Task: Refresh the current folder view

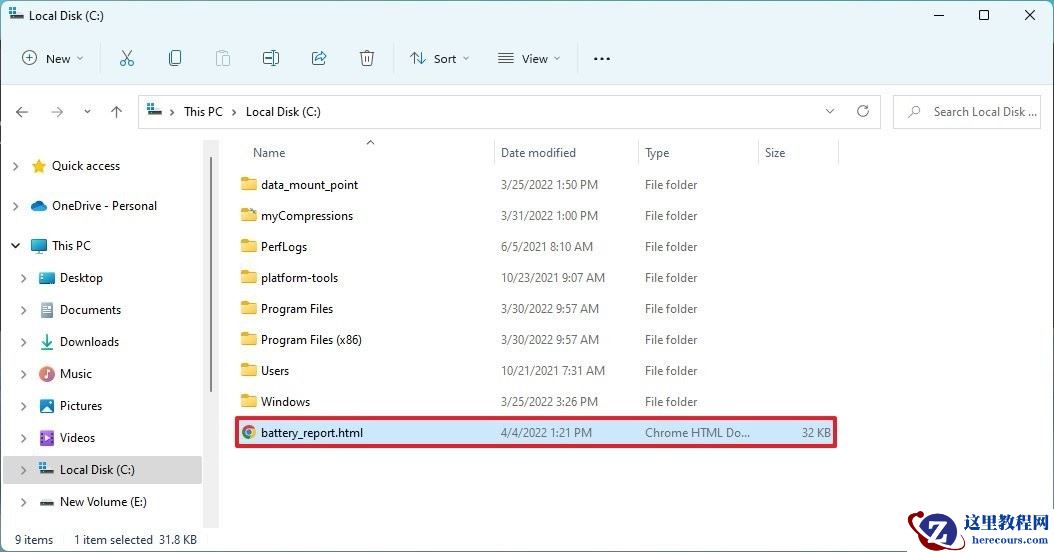Action: tap(863, 112)
